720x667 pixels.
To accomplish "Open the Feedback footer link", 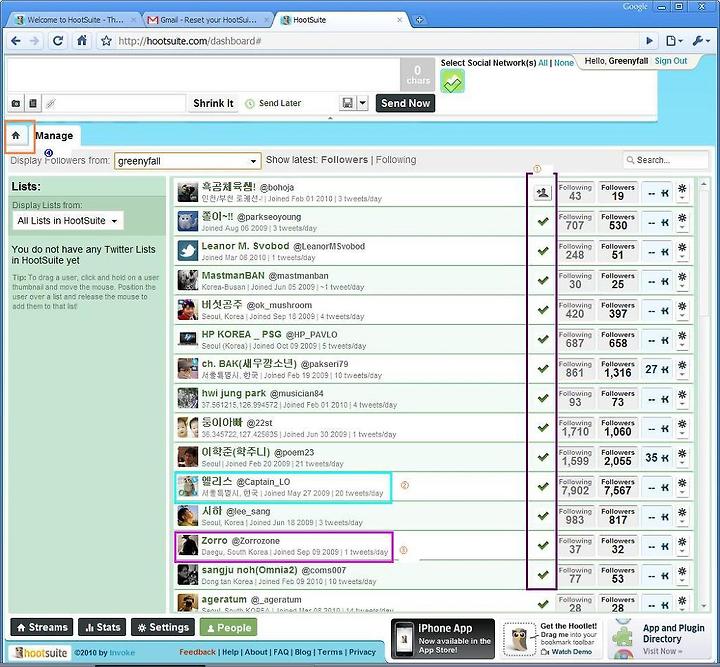I will (x=197, y=652).
